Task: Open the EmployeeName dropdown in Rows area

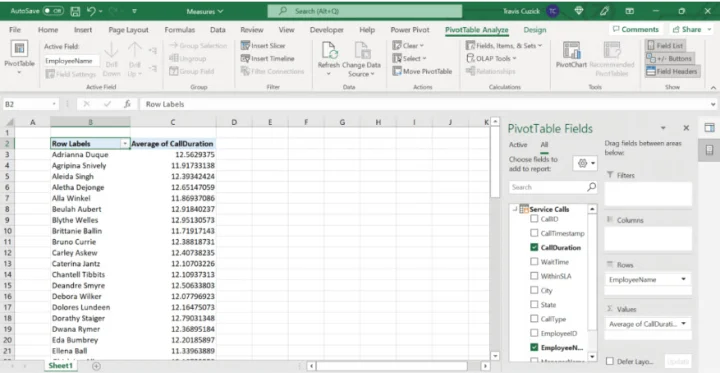Action: (683, 279)
